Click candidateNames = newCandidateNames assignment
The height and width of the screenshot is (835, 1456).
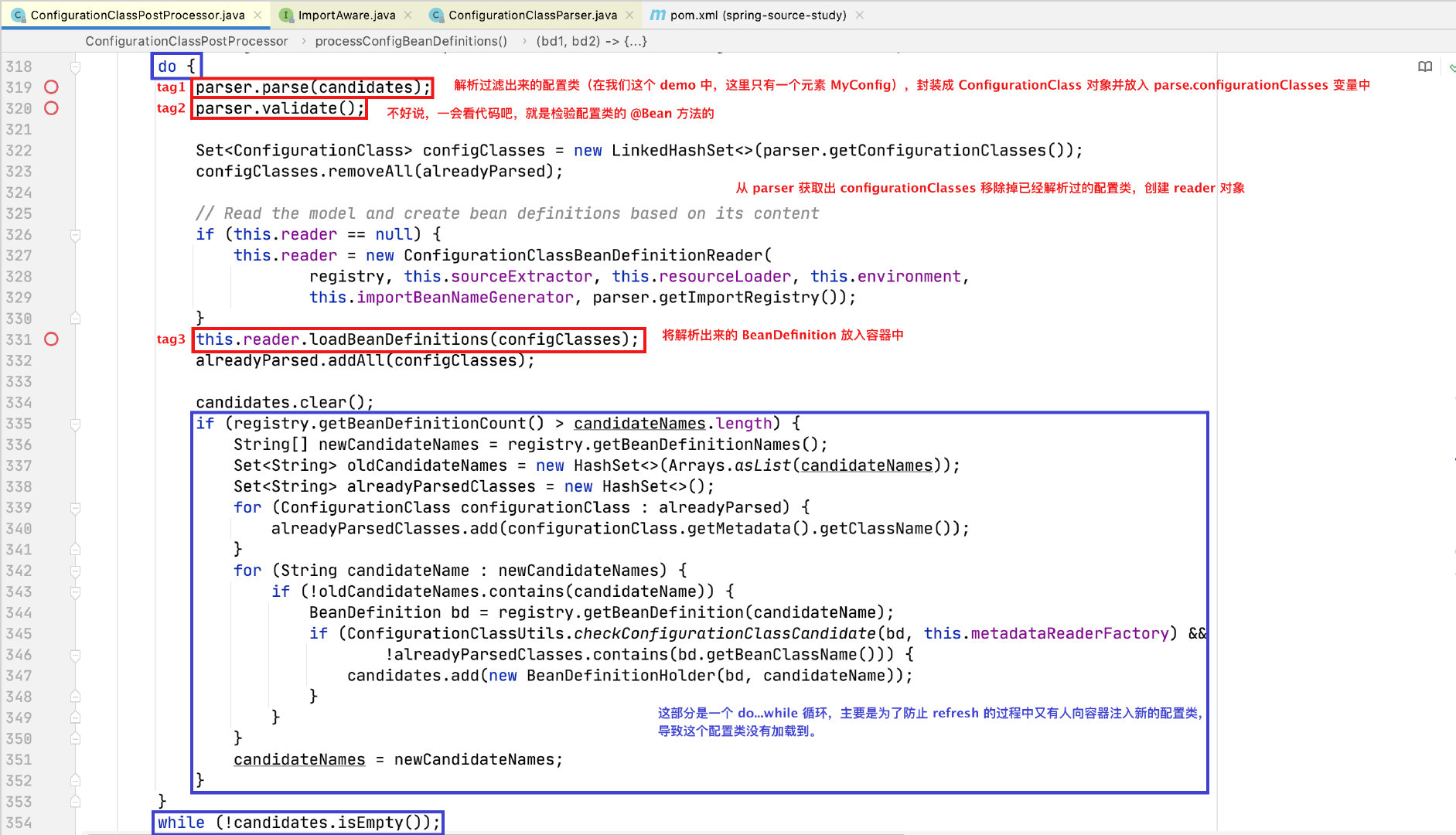point(398,760)
